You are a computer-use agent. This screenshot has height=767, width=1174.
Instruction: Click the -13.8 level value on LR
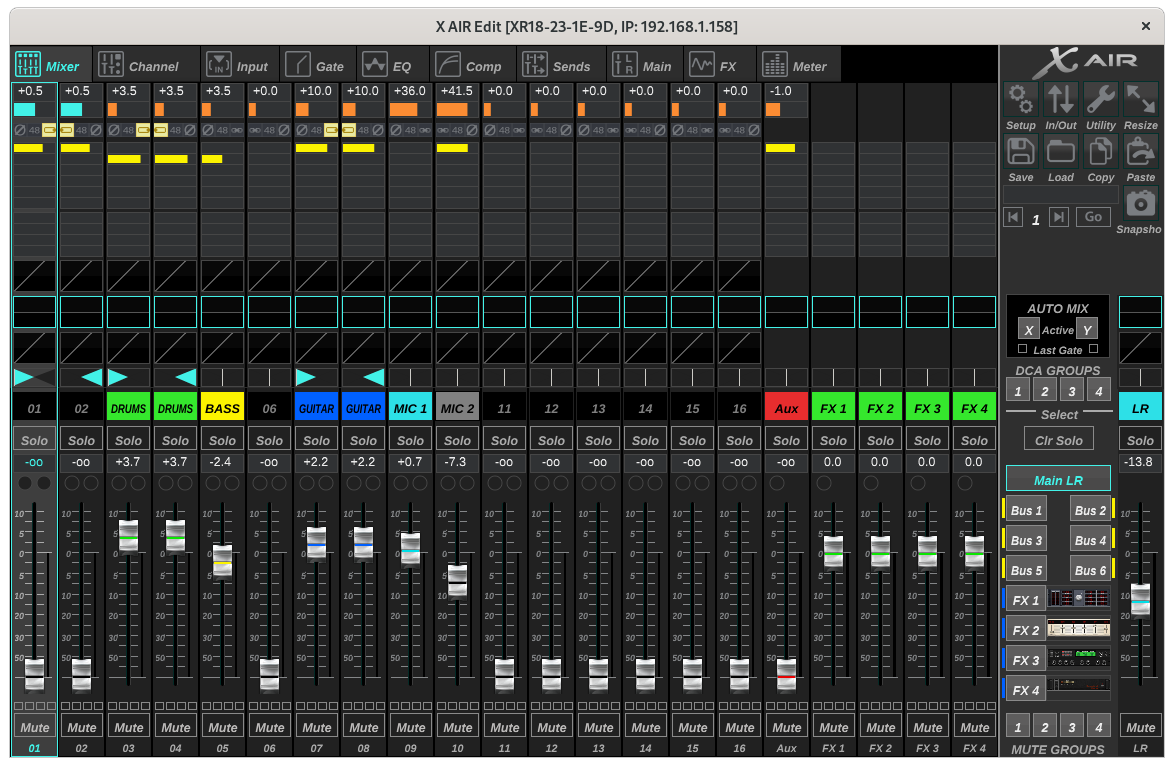click(1138, 462)
